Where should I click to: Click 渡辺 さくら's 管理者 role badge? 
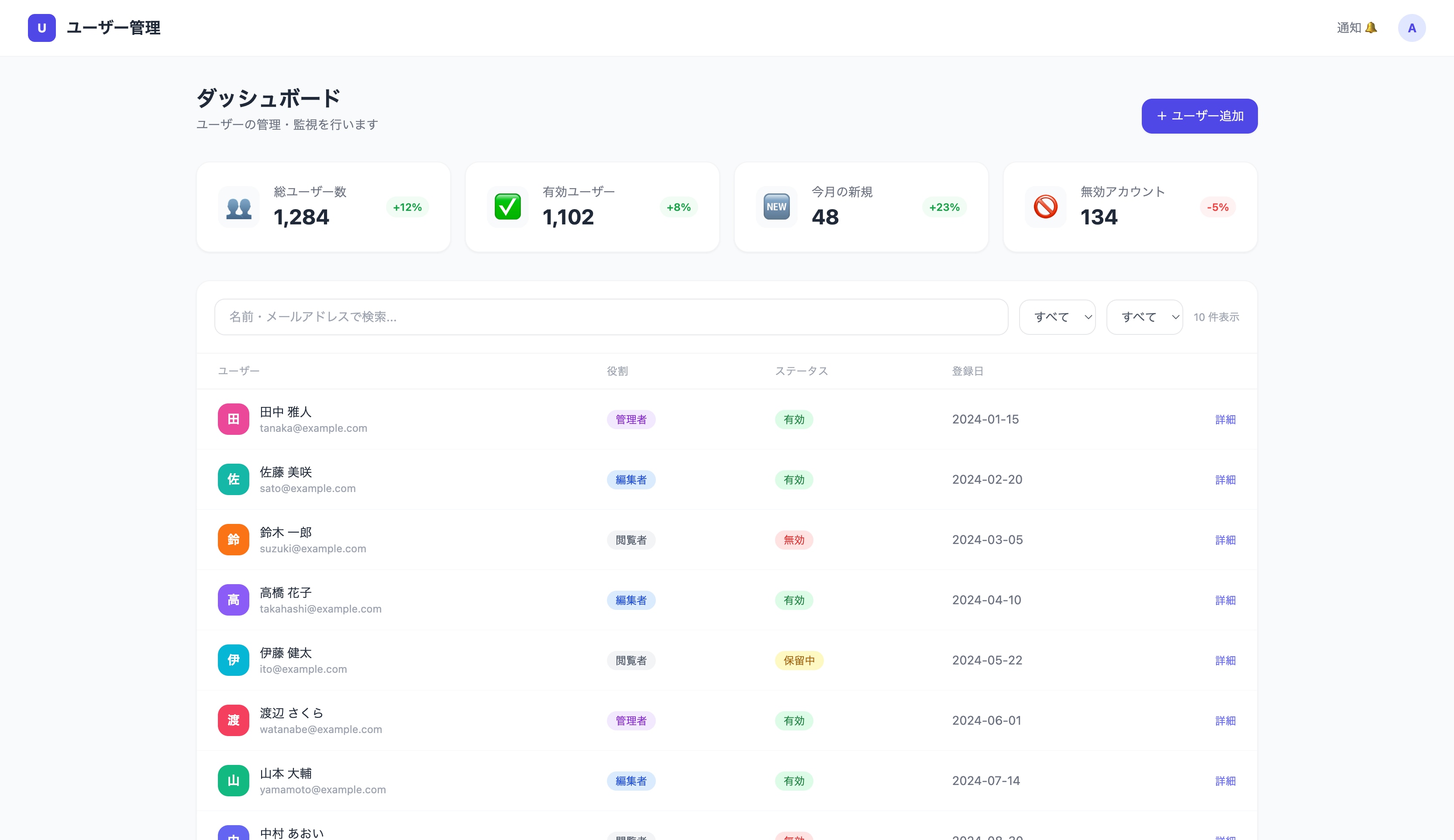point(631,720)
